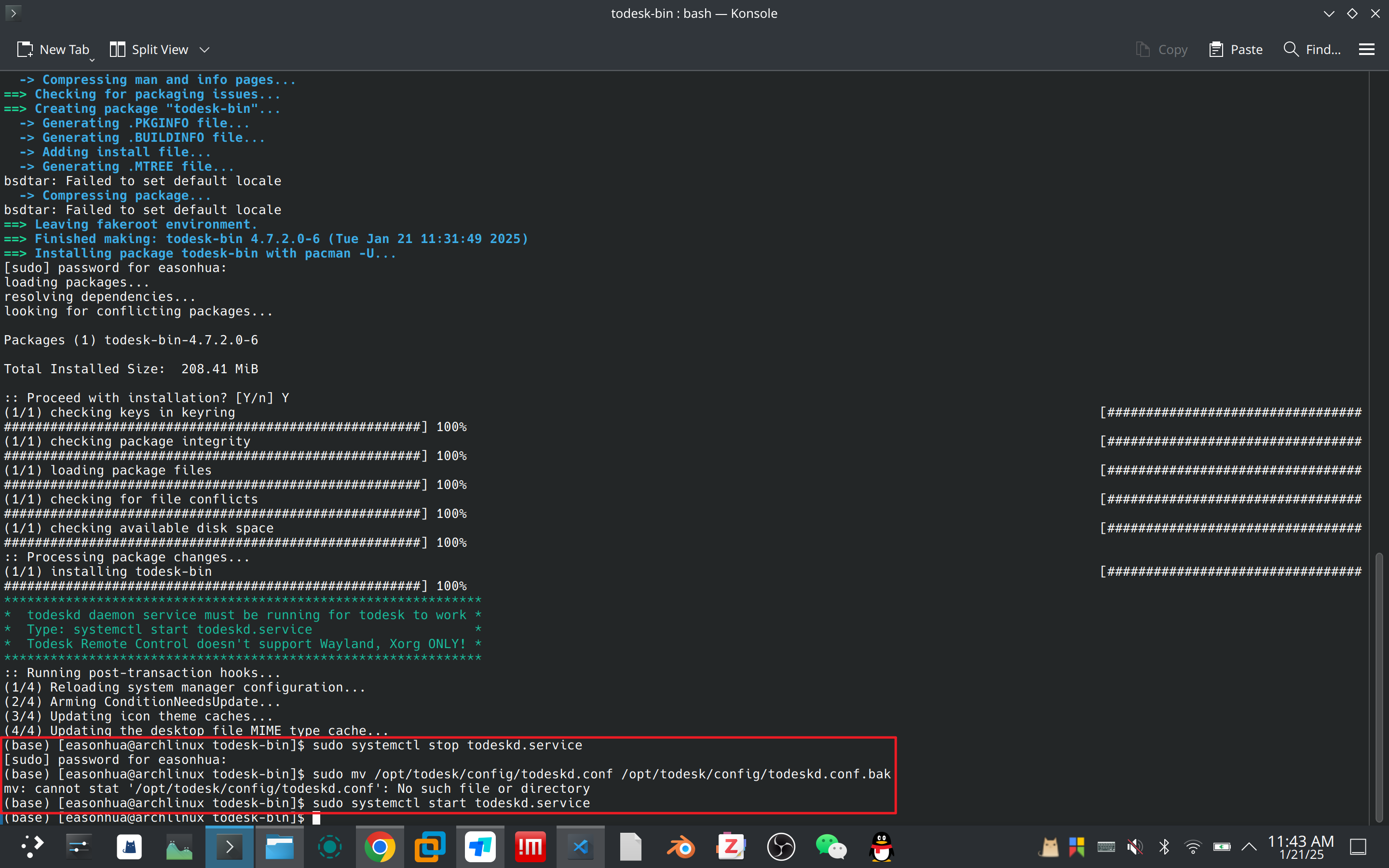Open the KDE application launcher
Screen dimensions: 1389x868
[x=31, y=847]
